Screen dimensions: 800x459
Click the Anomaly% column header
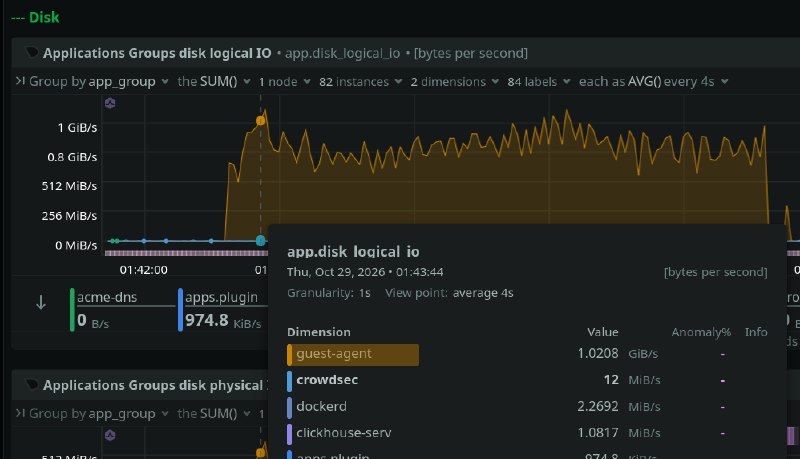[x=701, y=332]
